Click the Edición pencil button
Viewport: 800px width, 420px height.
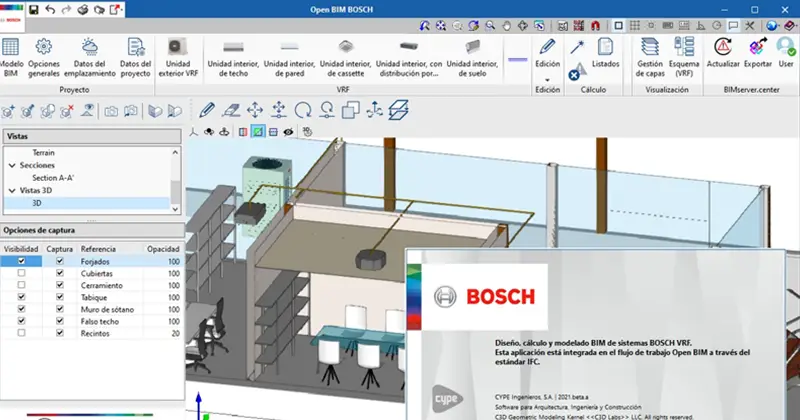point(547,53)
